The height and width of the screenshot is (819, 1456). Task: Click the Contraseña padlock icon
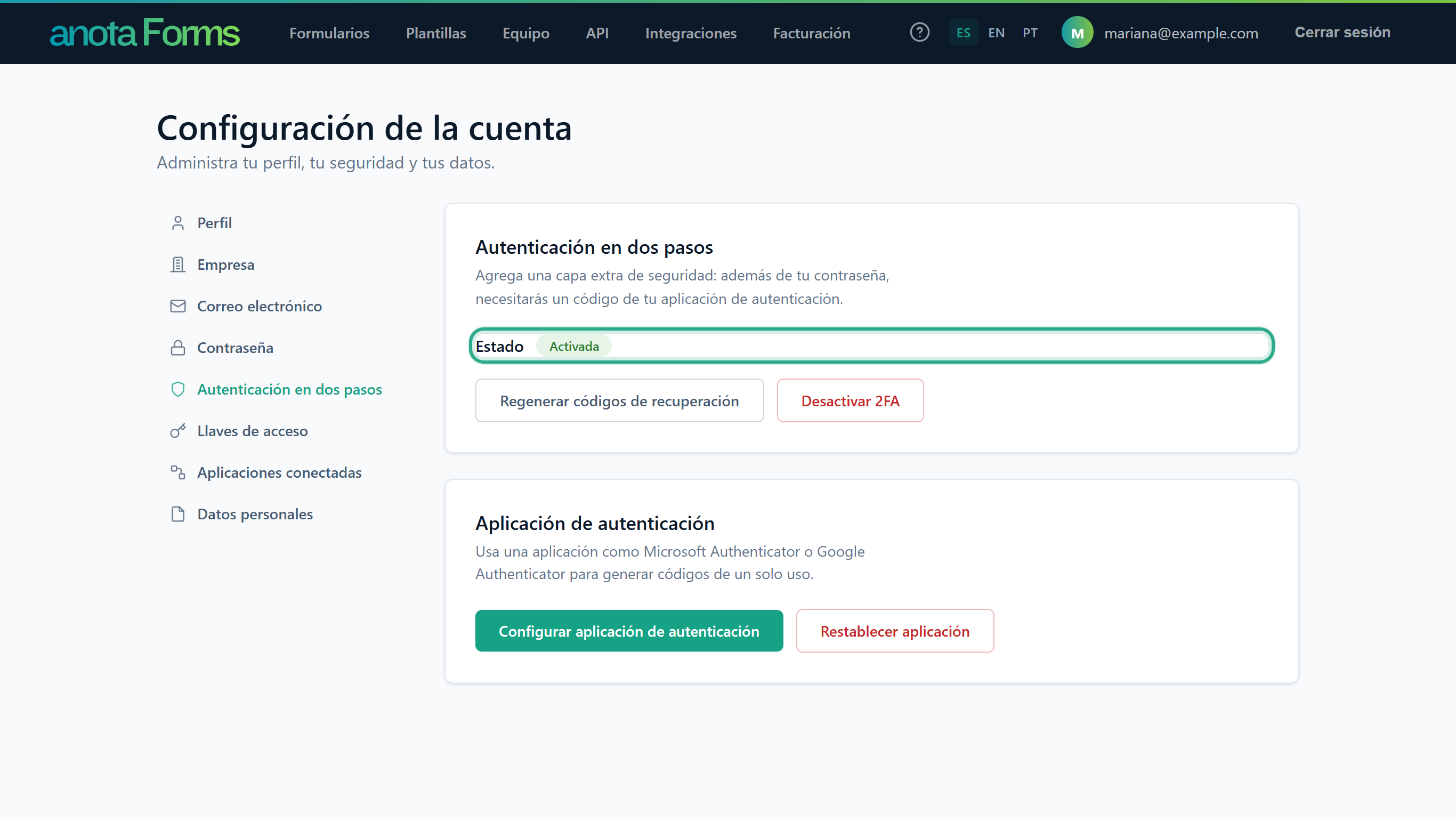[177, 348]
